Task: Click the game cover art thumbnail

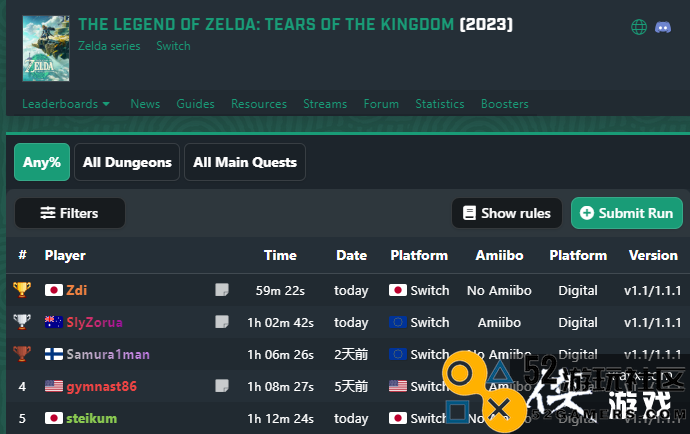Action: (46, 48)
